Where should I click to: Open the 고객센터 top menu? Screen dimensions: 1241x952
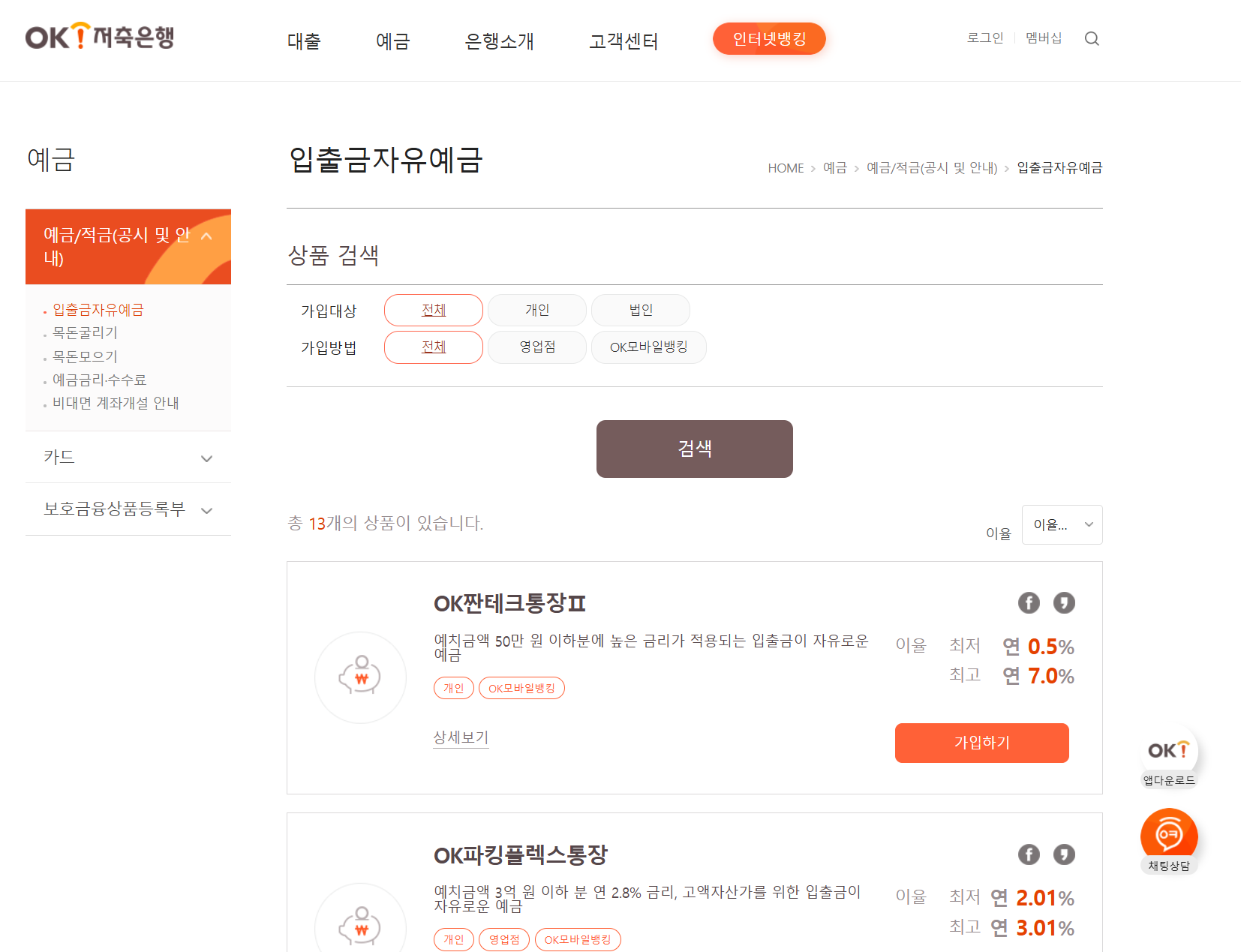pyautogui.click(x=624, y=41)
